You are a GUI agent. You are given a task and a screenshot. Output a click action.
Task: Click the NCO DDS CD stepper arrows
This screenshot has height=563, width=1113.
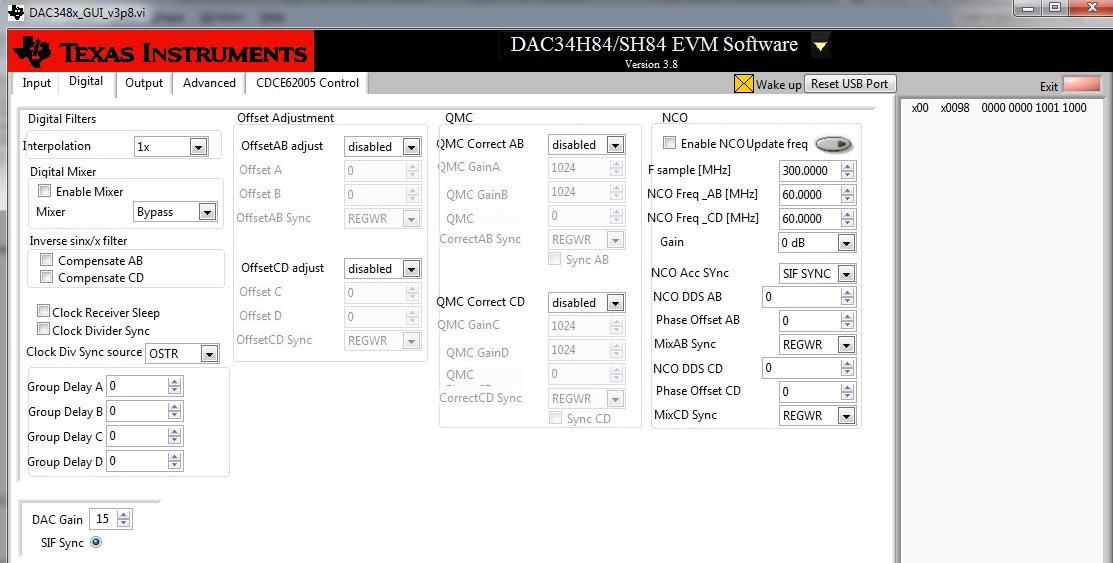point(848,368)
